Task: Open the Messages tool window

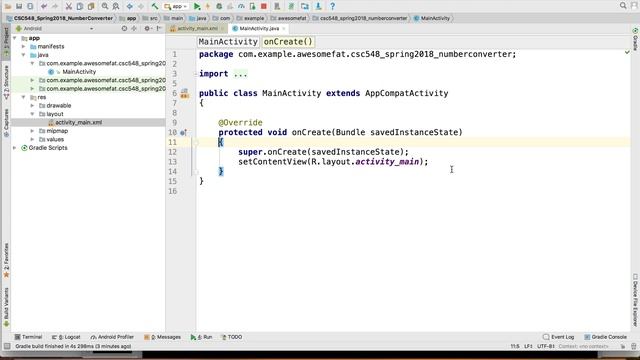Action: point(162,337)
